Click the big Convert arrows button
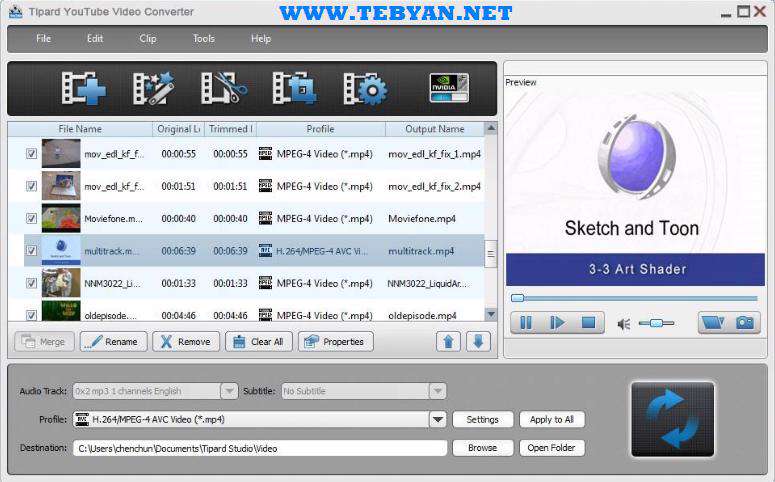Image resolution: width=775 pixels, height=482 pixels. coord(673,419)
